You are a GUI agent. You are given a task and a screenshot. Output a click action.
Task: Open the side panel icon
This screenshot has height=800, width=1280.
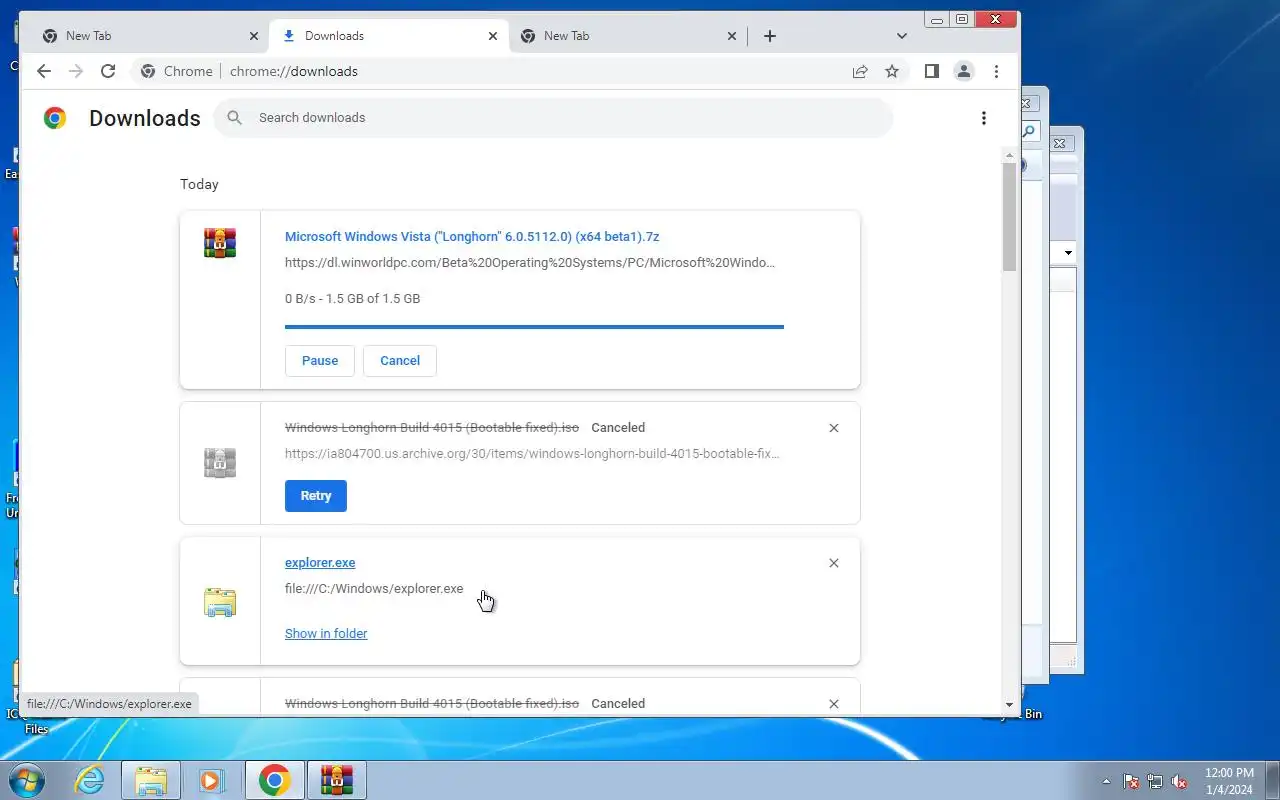[931, 71]
